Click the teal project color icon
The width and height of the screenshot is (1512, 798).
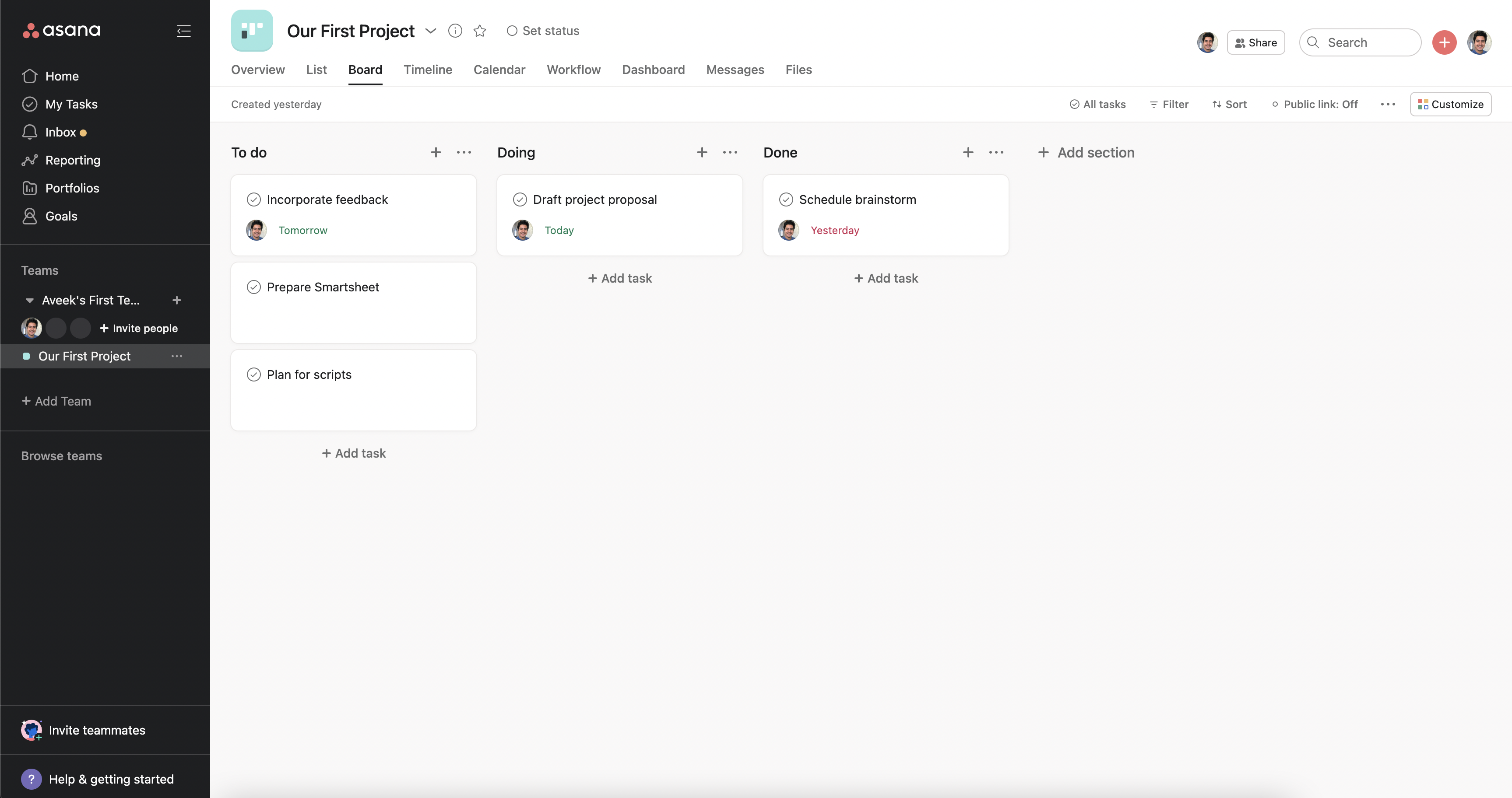point(252,31)
